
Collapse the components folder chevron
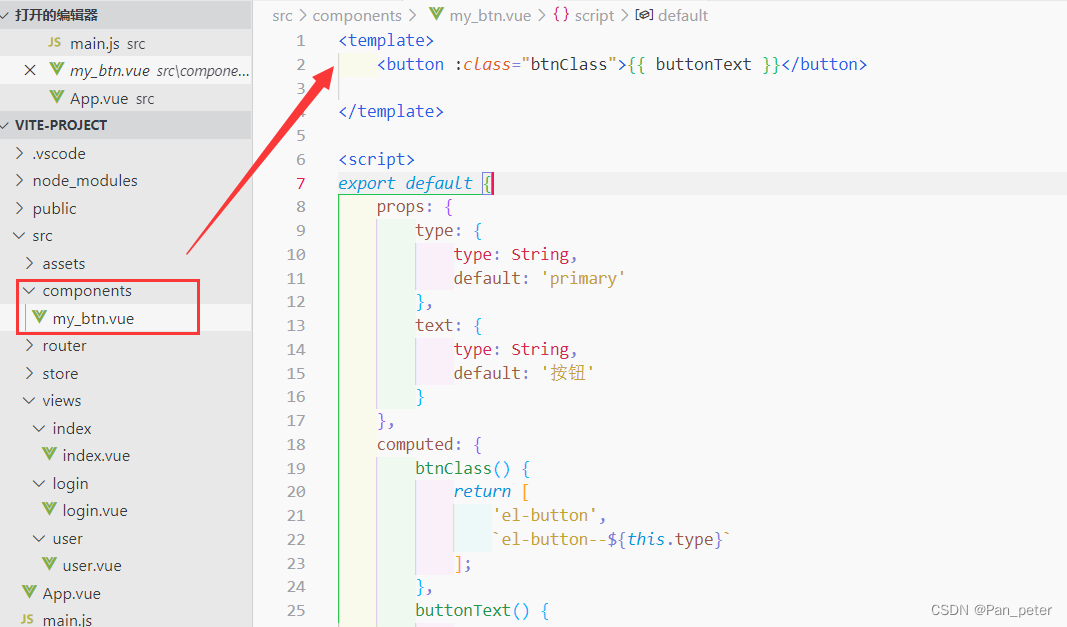(29, 291)
